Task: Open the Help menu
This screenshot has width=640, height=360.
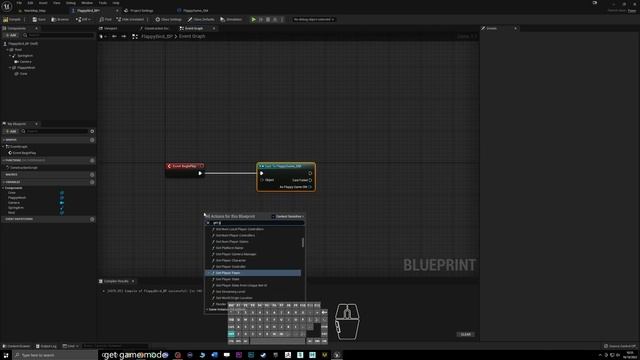Action: pos(116,3)
